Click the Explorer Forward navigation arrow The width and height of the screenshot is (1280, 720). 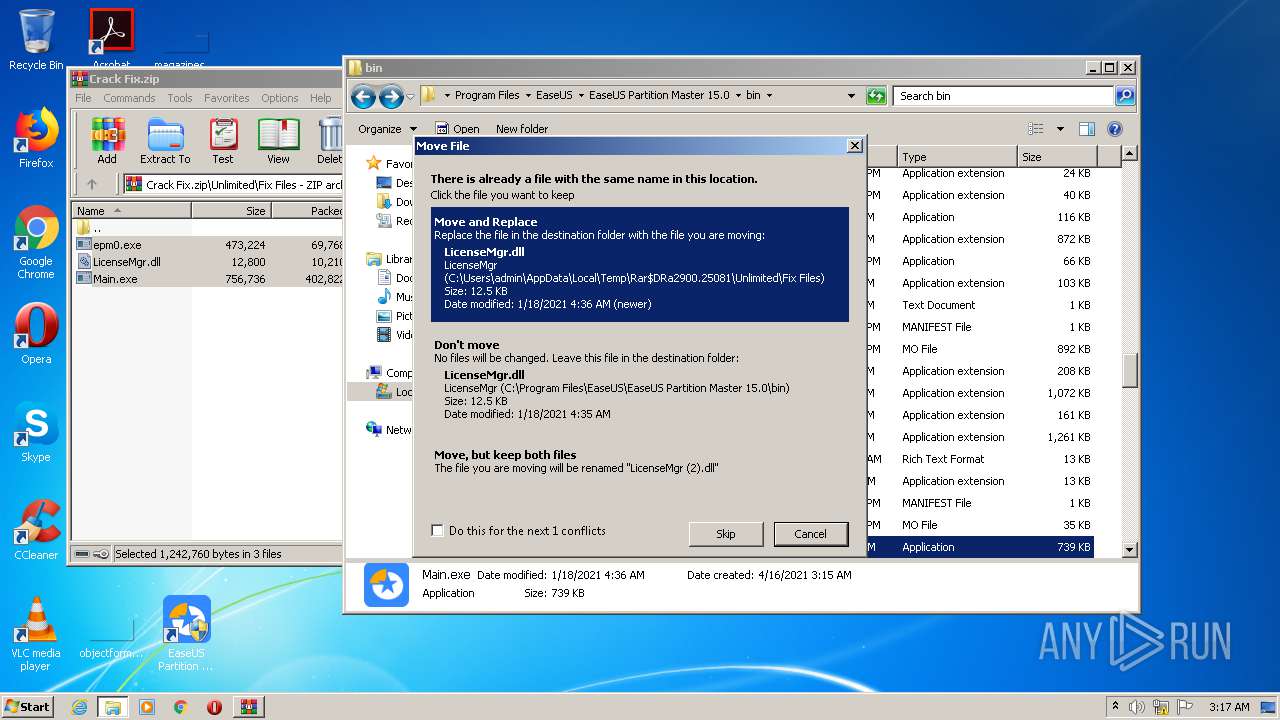click(391, 96)
